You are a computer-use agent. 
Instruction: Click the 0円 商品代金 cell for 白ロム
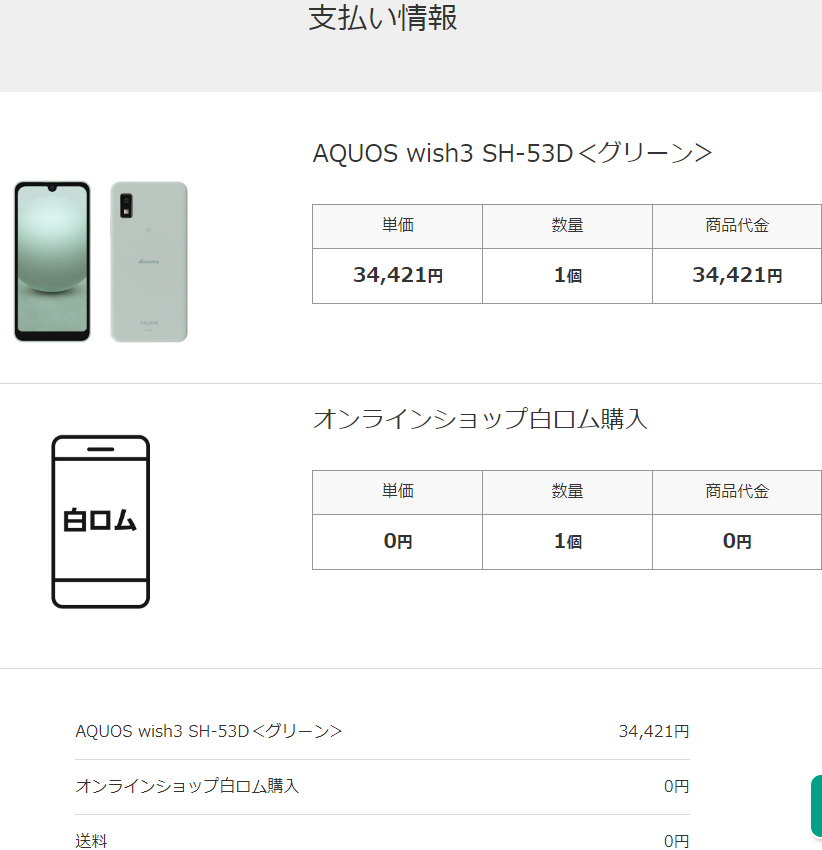tap(737, 542)
